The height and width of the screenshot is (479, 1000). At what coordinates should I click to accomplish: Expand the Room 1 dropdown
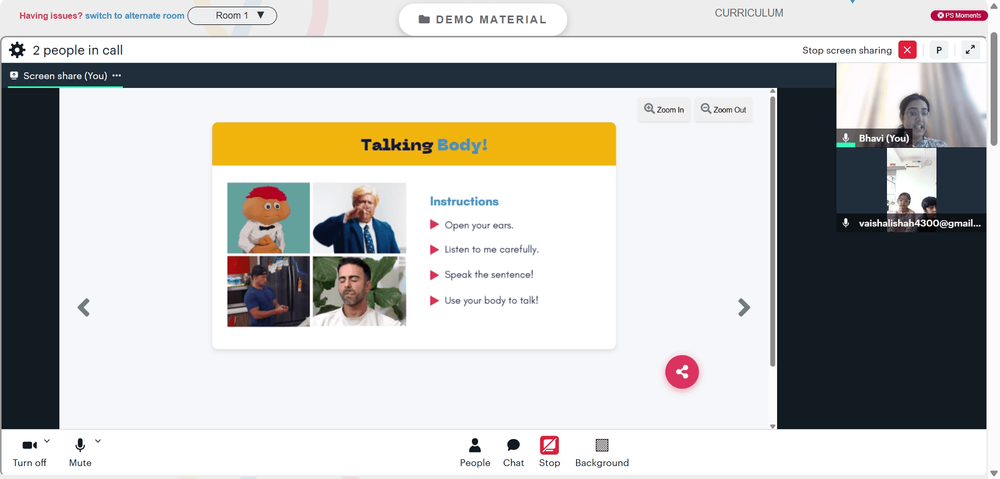(x=232, y=16)
